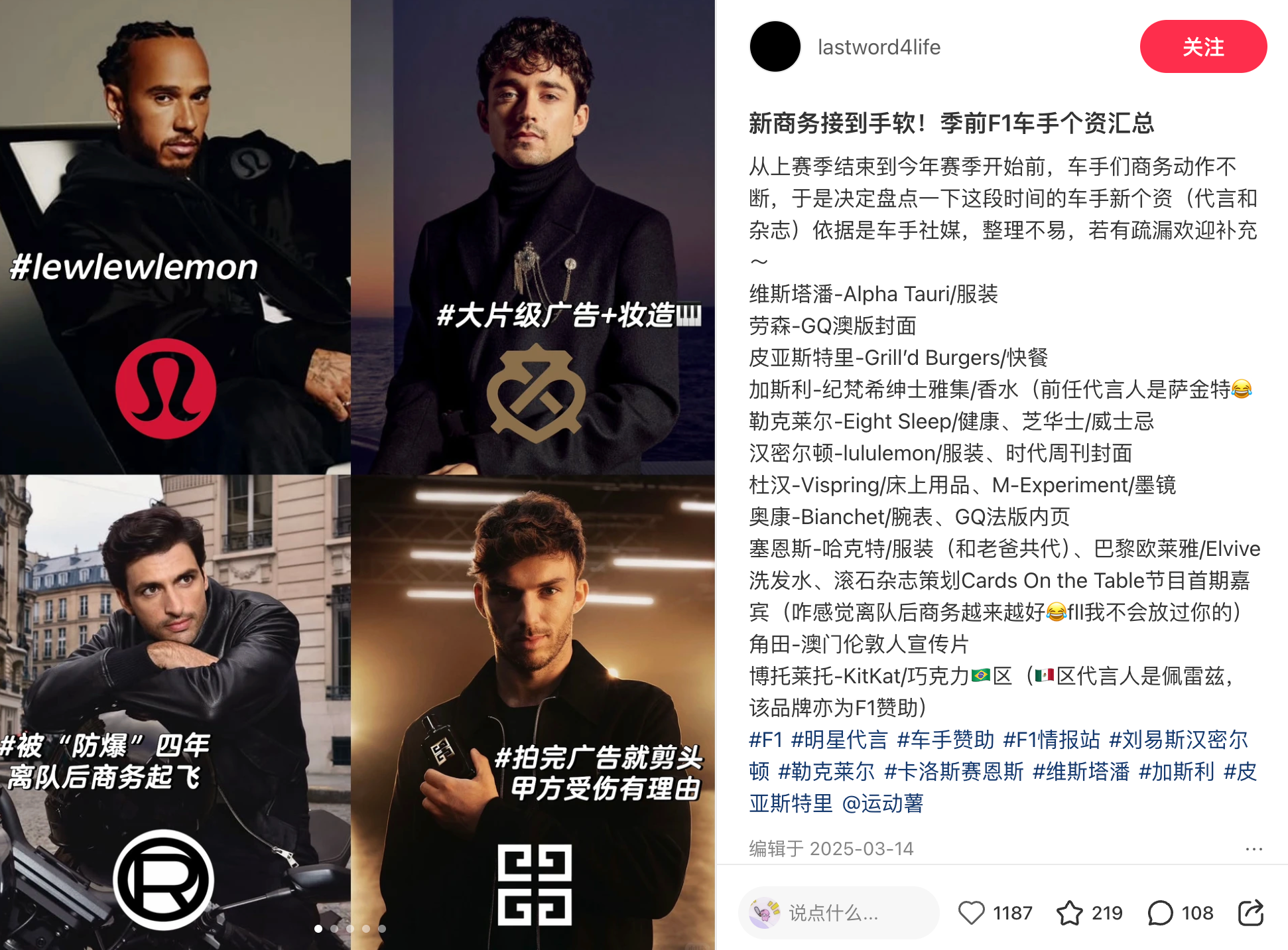Click the emoji avatar in comment box
The height and width of the screenshot is (950, 1288).
click(x=764, y=914)
